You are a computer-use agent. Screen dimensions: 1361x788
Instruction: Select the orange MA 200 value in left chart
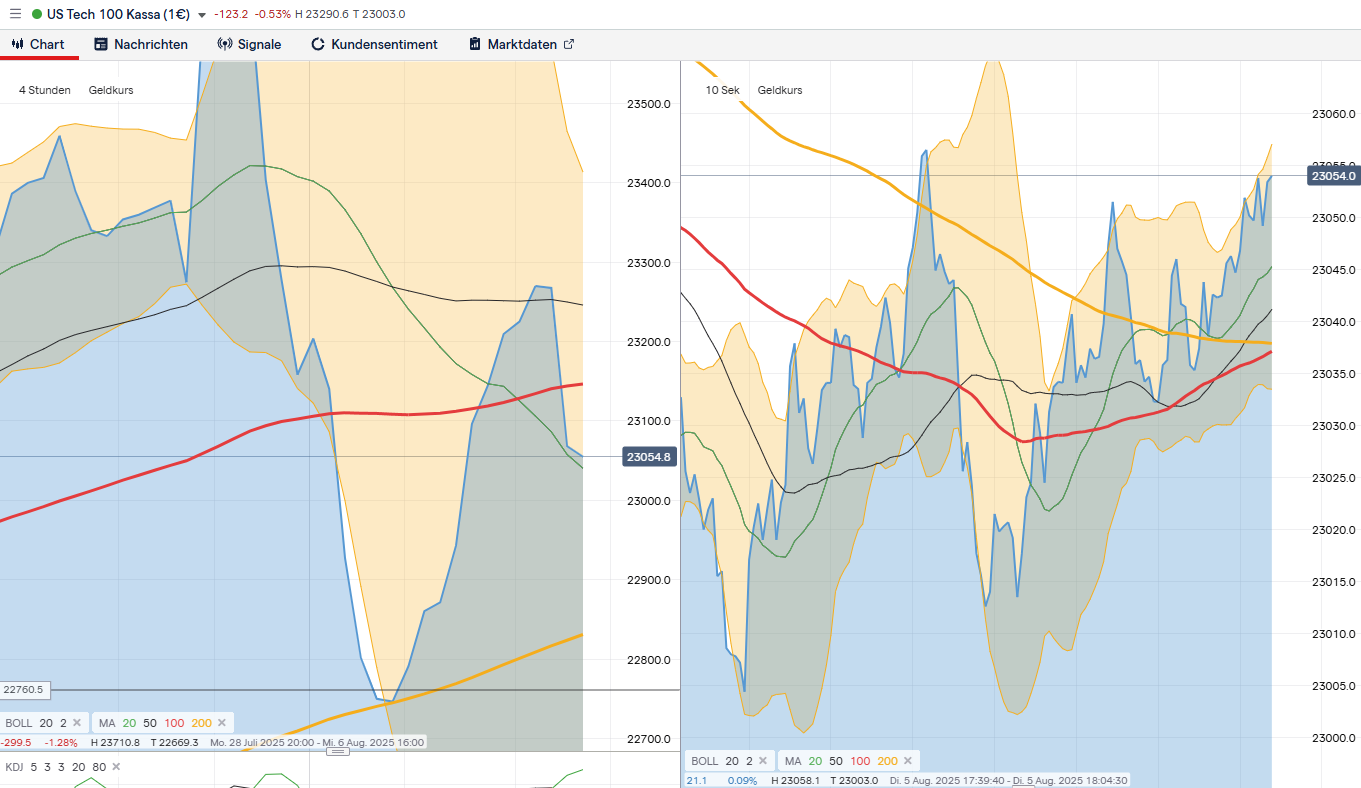[x=202, y=722]
